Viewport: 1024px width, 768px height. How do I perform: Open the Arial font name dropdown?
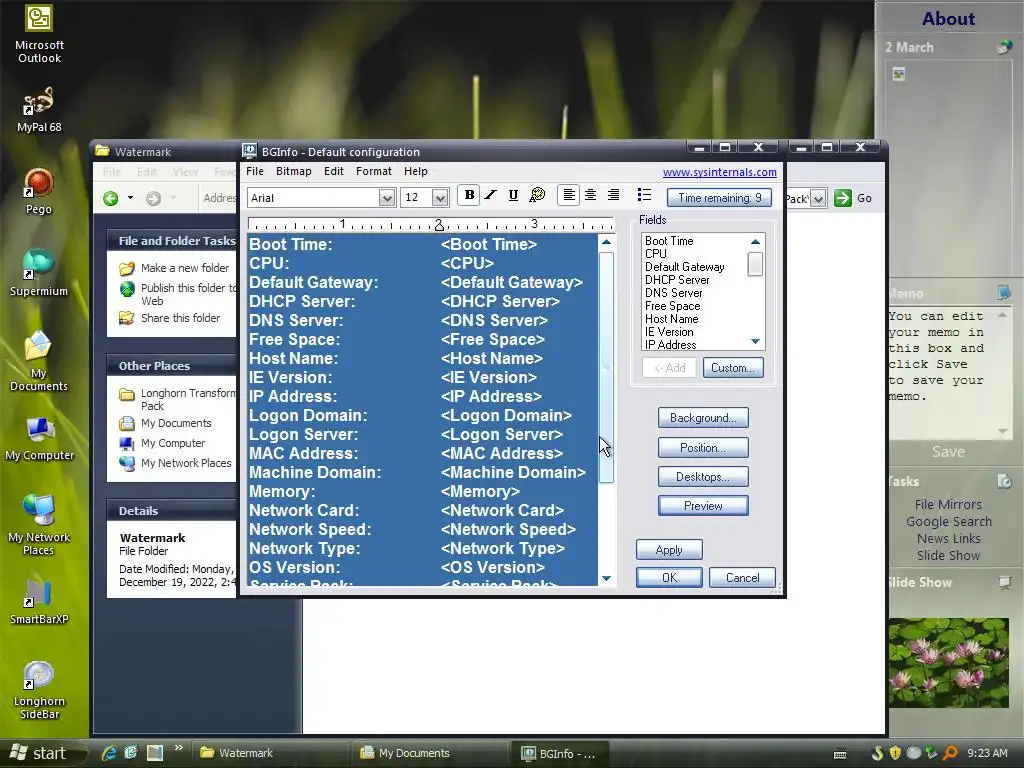pyautogui.click(x=387, y=198)
